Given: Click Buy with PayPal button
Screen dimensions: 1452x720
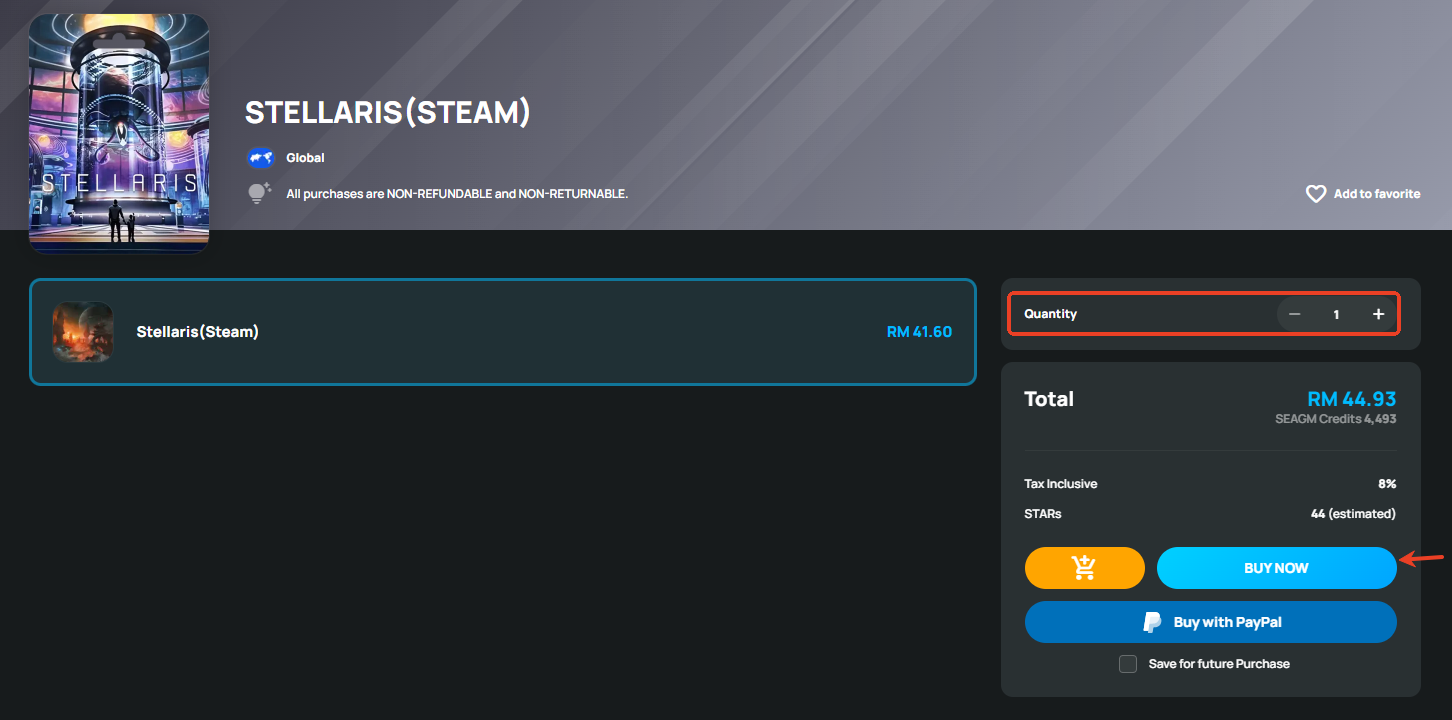Looking at the screenshot, I should [1211, 622].
